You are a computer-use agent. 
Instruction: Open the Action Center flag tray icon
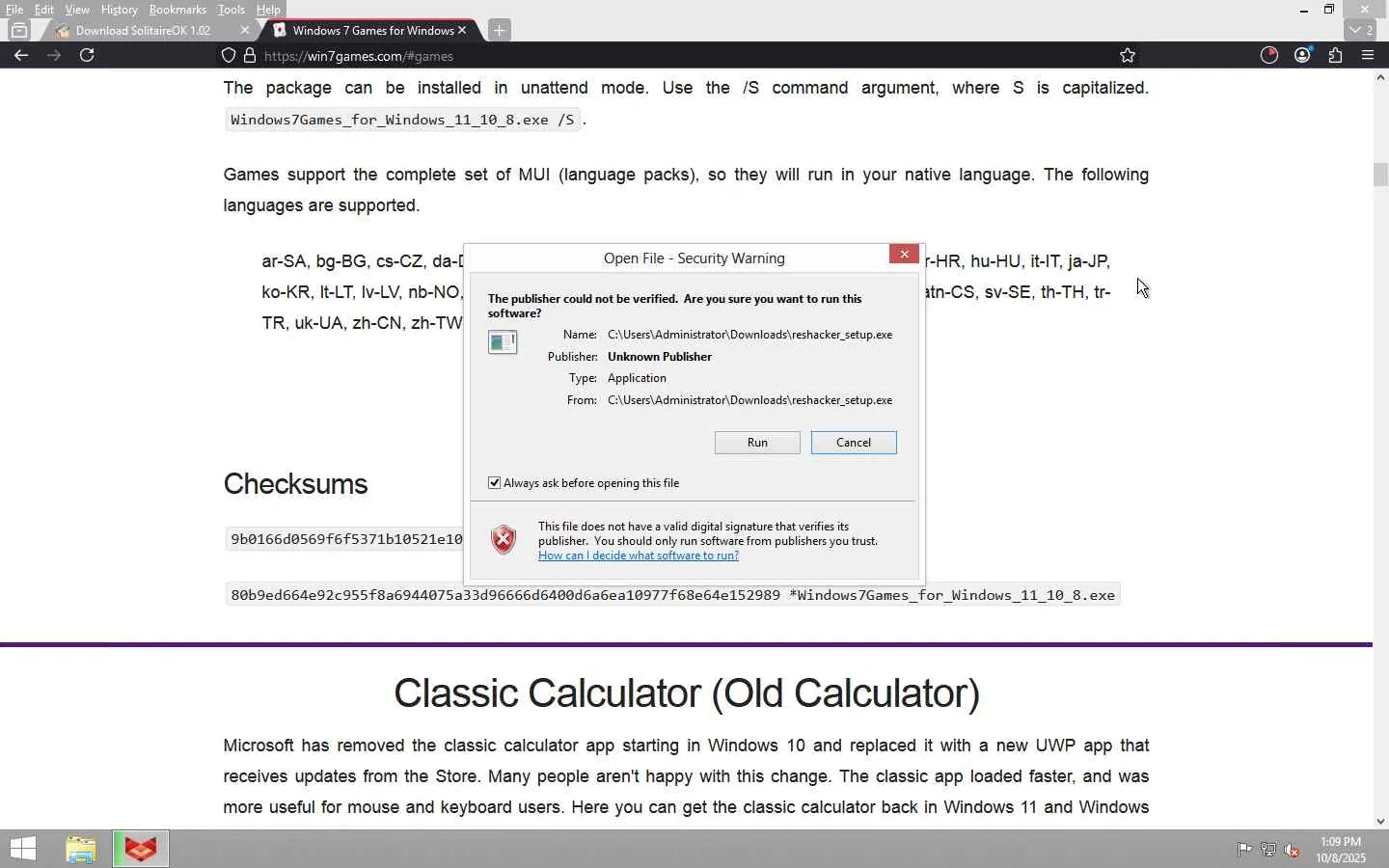click(x=1244, y=850)
